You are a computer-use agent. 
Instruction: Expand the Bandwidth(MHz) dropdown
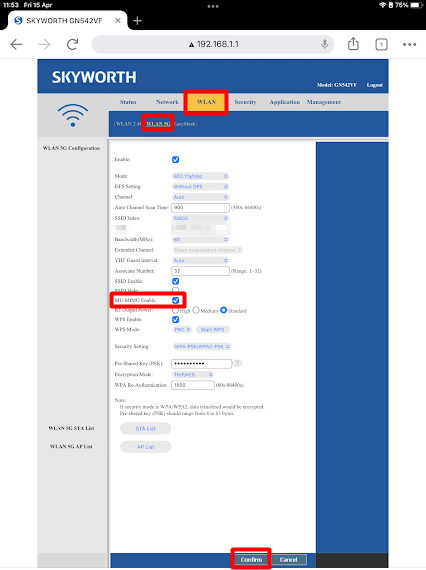[200, 240]
